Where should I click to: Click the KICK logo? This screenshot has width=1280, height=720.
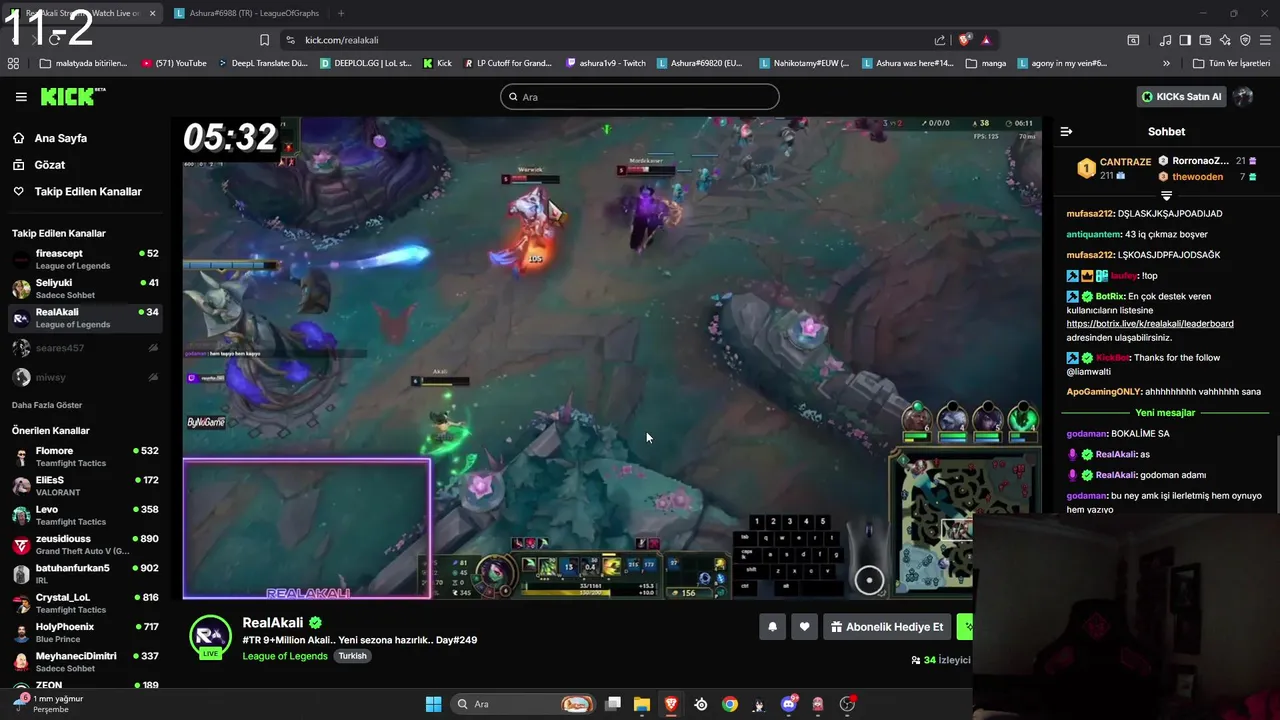pyautogui.click(x=72, y=97)
